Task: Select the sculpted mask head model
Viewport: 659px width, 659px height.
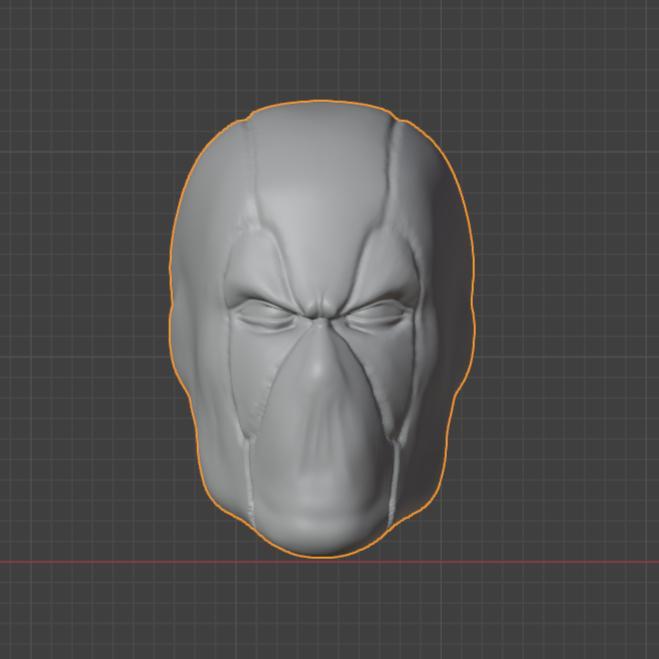Action: (322, 329)
